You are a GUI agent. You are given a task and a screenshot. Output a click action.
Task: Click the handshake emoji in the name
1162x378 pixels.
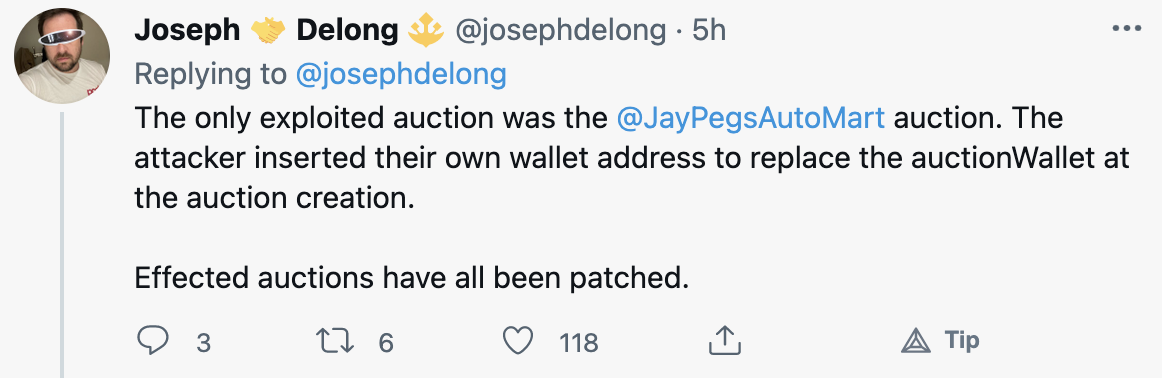[x=268, y=30]
